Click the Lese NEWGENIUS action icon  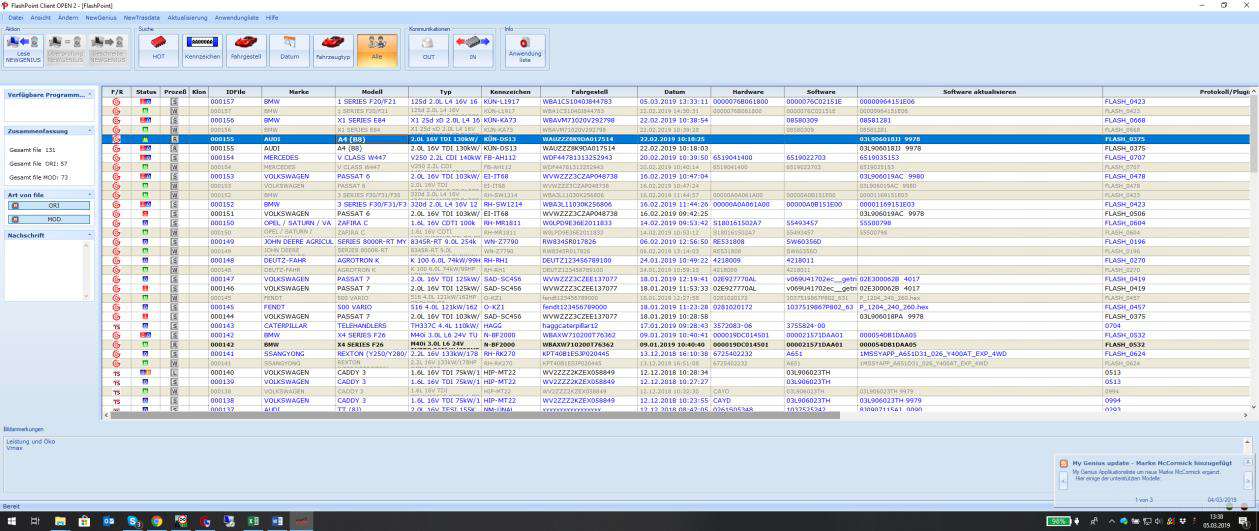[23, 50]
